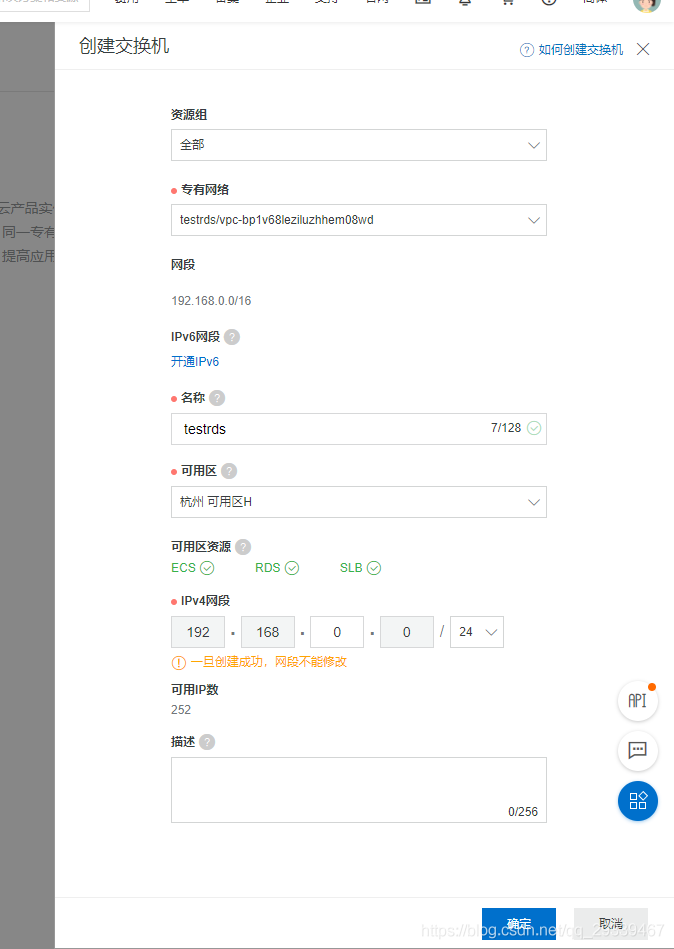The image size is (674, 949).
Task: Open the 资源组 dropdown showing 全部
Action: pyautogui.click(x=359, y=145)
